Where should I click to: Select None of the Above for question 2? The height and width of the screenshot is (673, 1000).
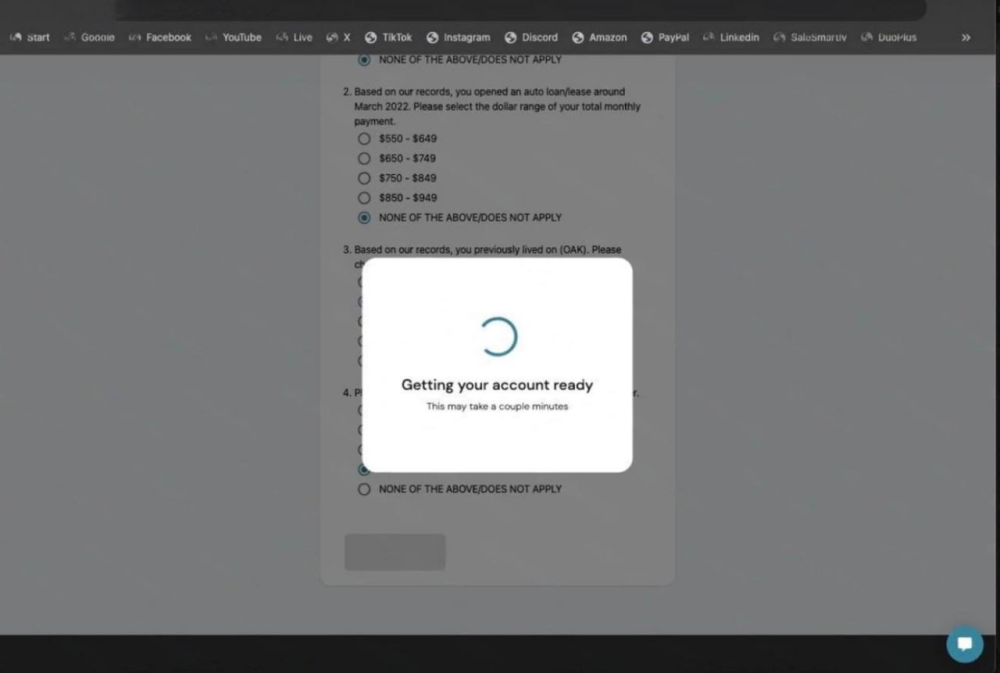tap(364, 217)
